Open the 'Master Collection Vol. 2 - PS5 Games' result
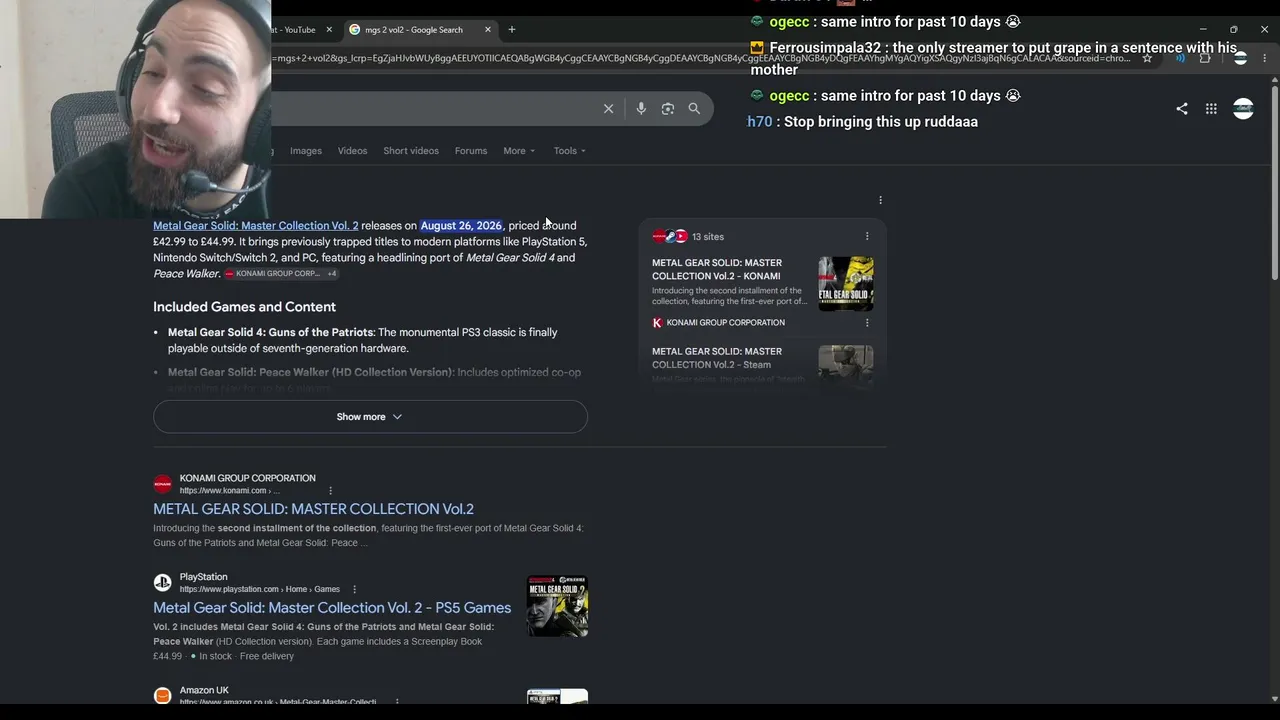1280x720 pixels. pos(332,608)
